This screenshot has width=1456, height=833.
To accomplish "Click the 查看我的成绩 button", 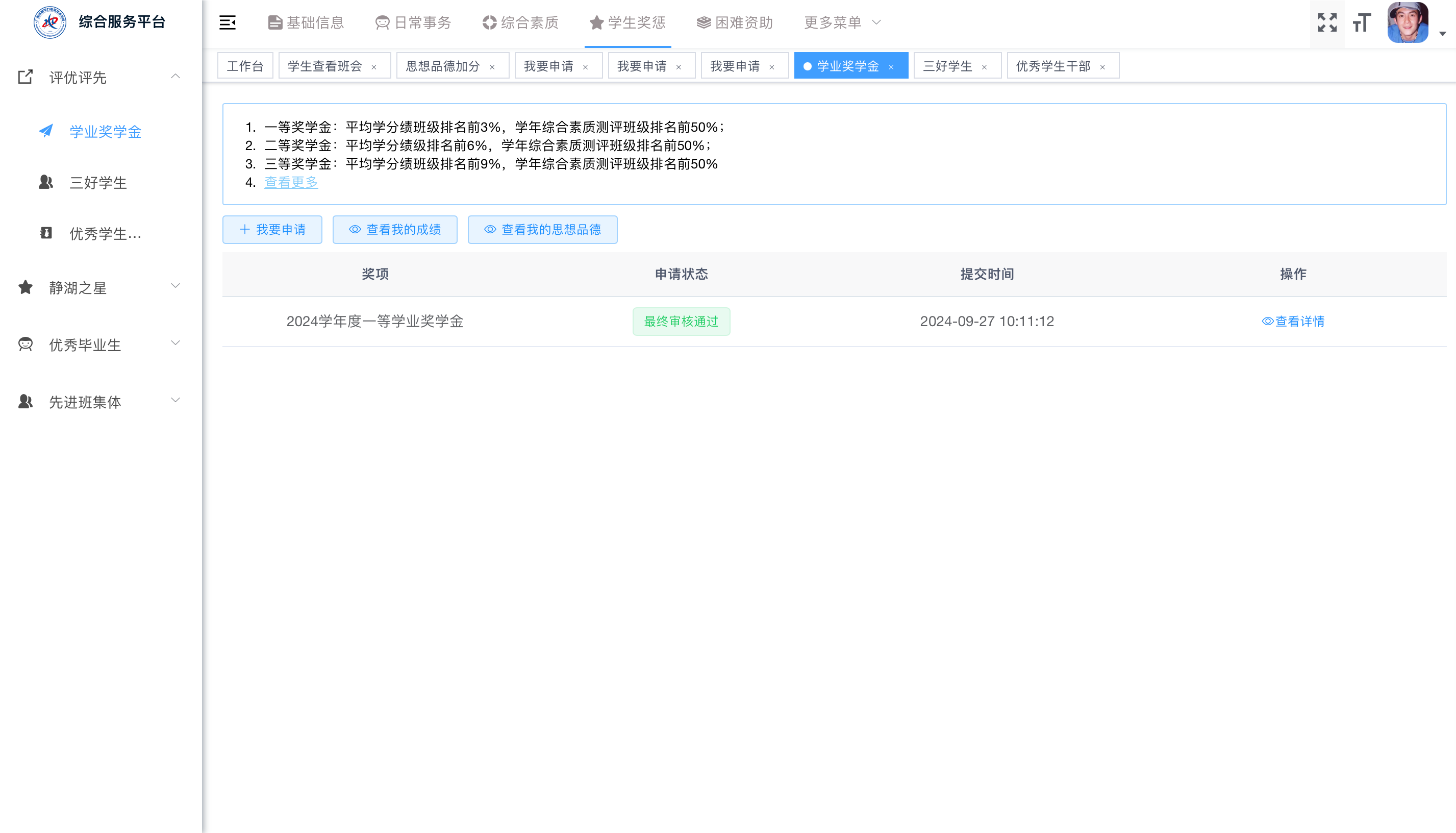I will tap(395, 229).
